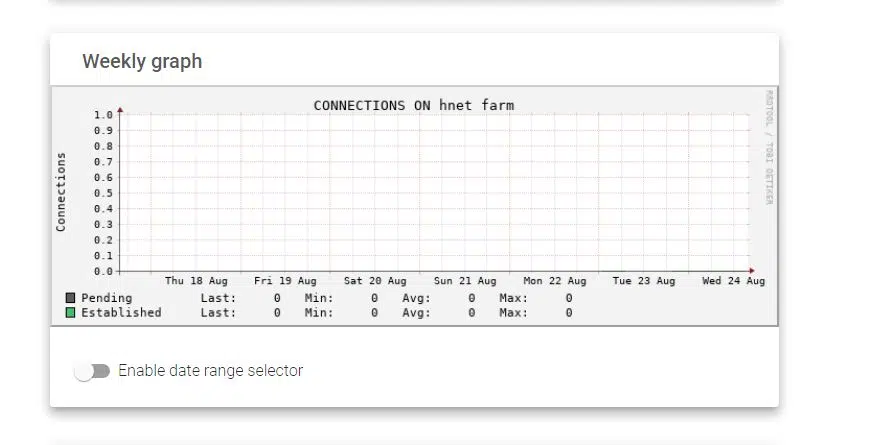Click the 'Tue 23 Aug' date label
This screenshot has height=445, width=884.
click(x=644, y=282)
